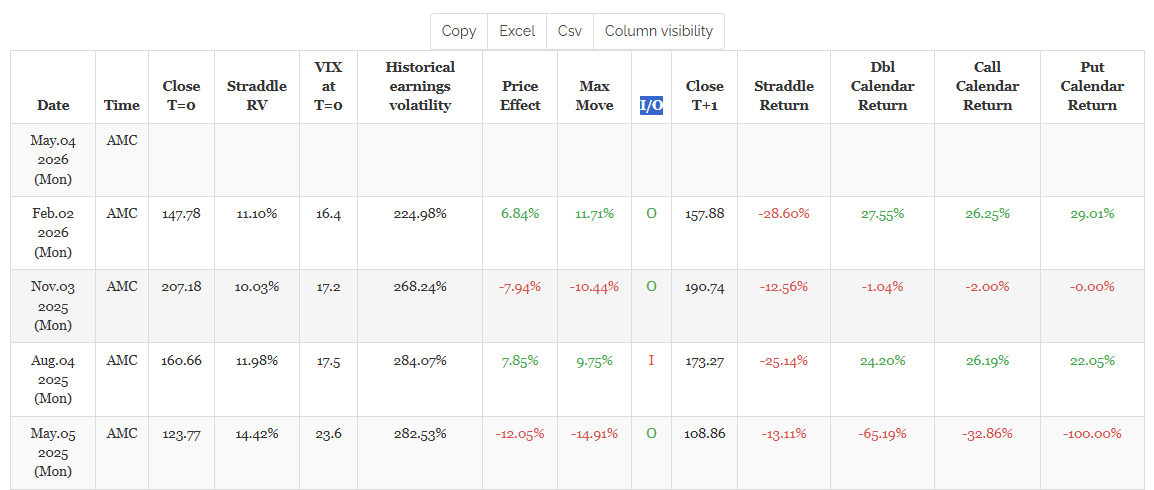Viewport: 1154px width, 490px height.
Task: Open the Column visibility dropdown
Action: pos(659,31)
